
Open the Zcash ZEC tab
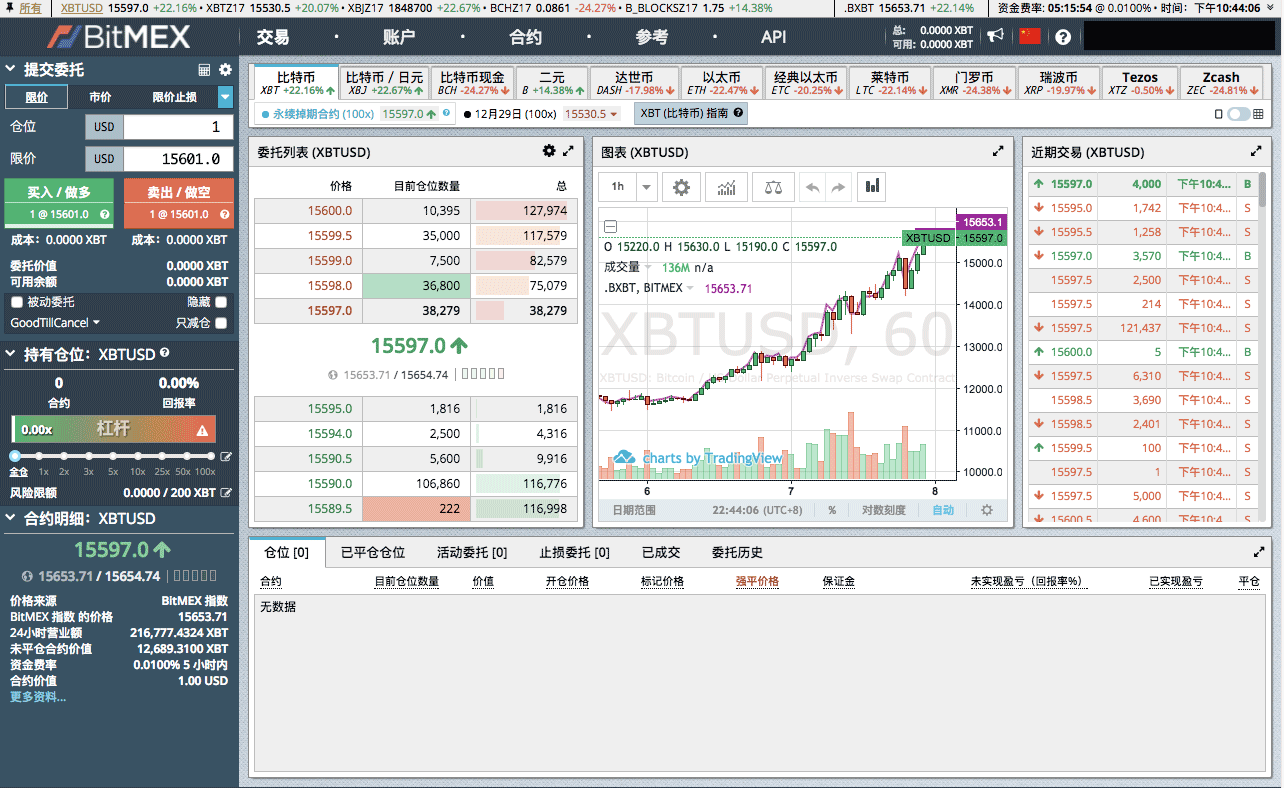click(x=1220, y=83)
